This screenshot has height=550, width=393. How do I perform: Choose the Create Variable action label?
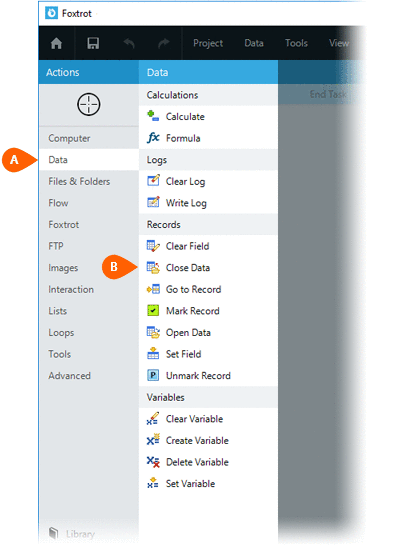point(197,441)
